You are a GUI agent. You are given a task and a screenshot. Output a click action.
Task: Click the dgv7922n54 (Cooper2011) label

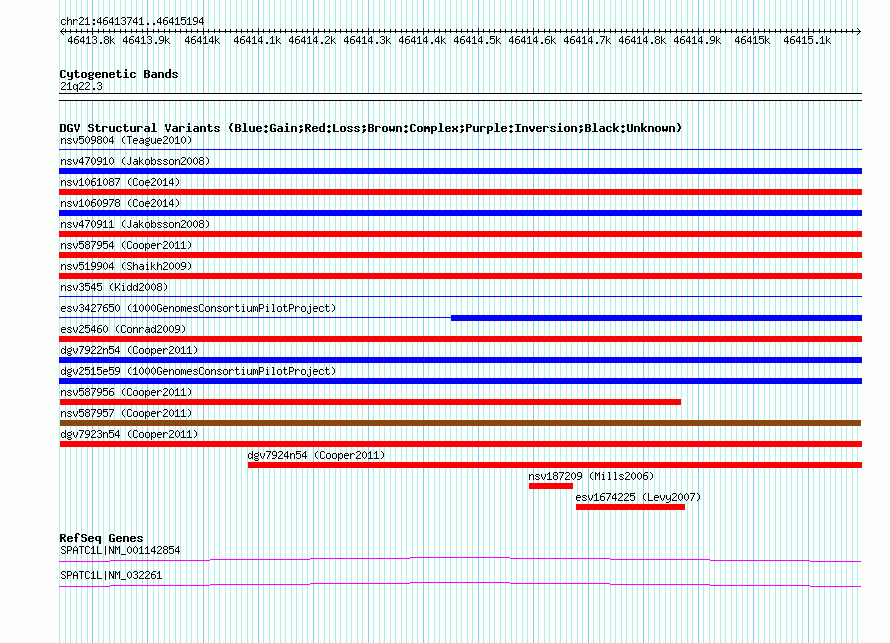pyautogui.click(x=129, y=350)
